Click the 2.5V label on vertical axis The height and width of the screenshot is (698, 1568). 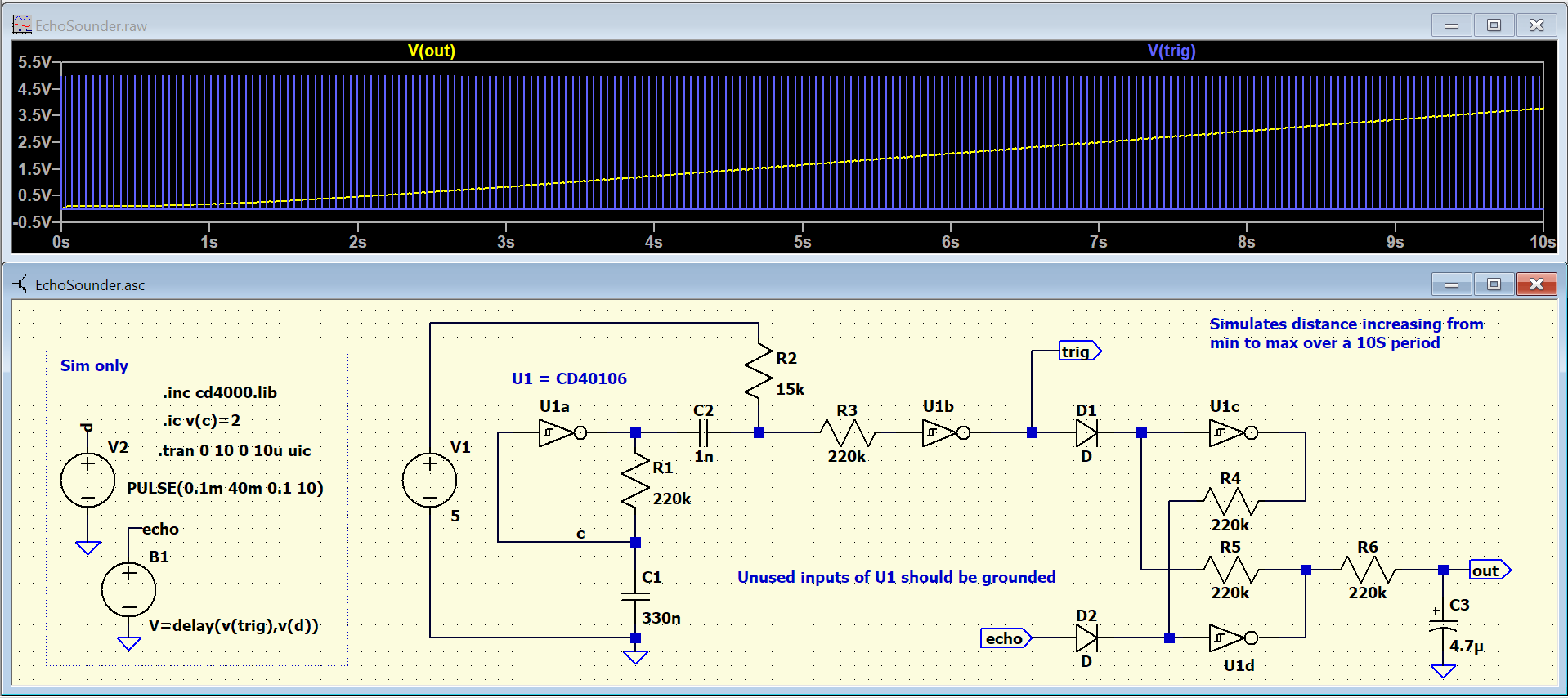click(x=35, y=142)
